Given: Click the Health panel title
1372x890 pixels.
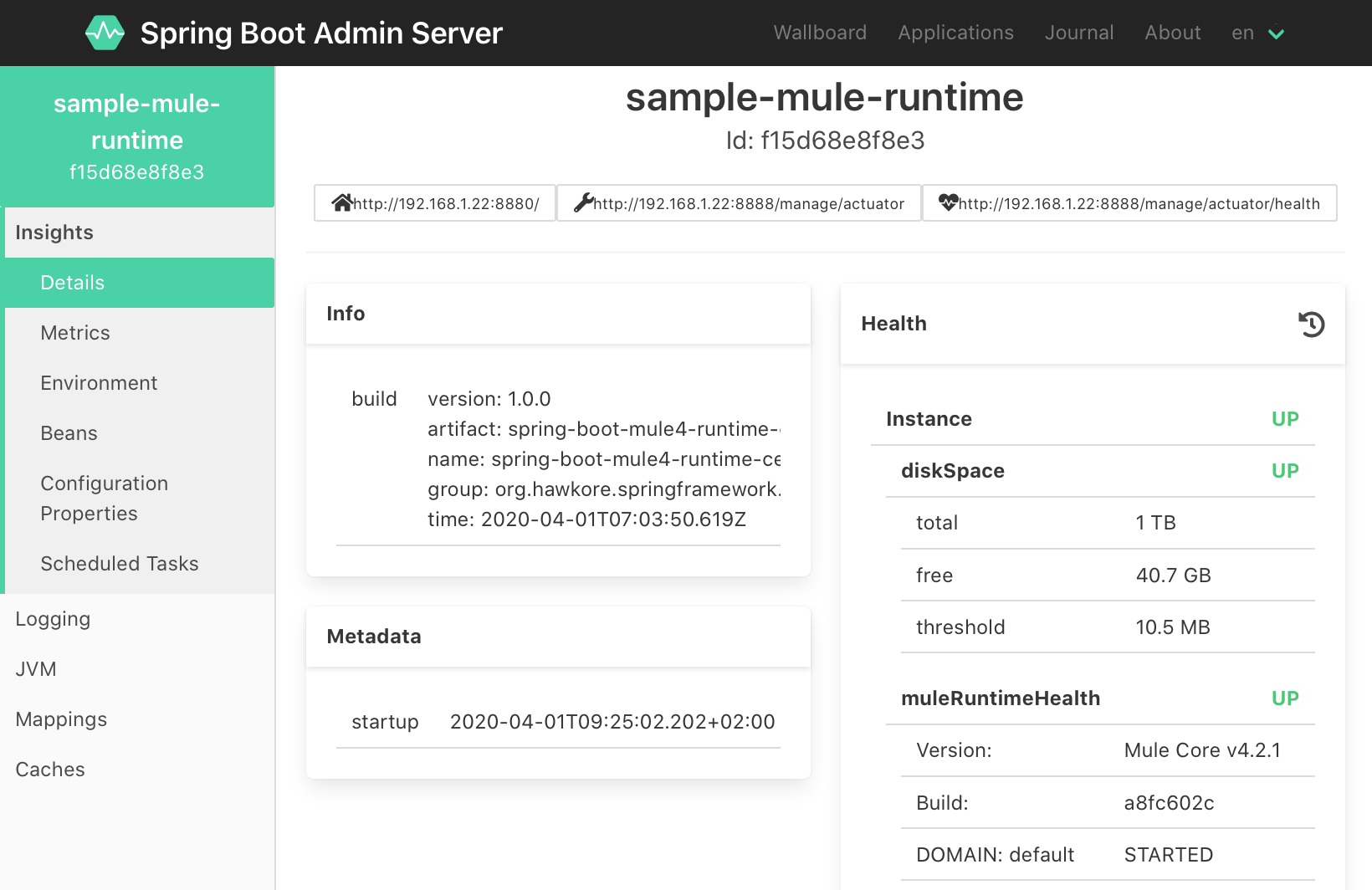Looking at the screenshot, I should pos(893,324).
